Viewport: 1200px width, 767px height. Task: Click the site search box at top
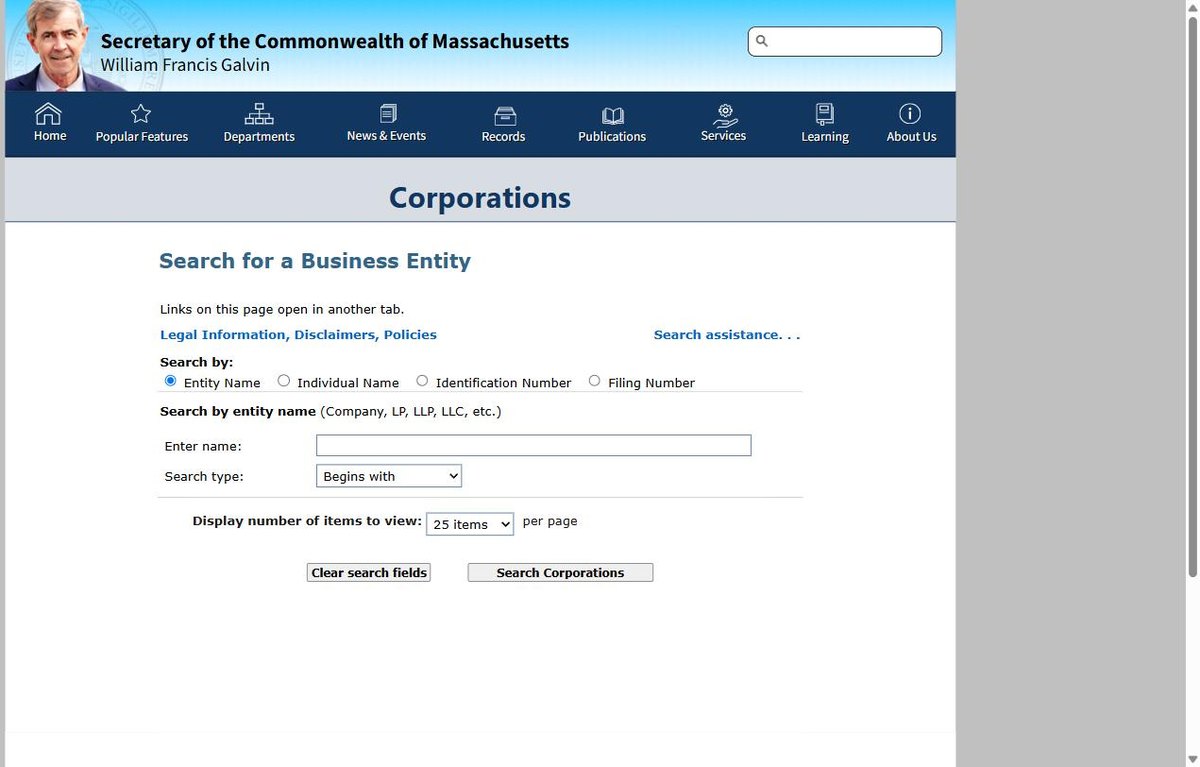pos(845,41)
